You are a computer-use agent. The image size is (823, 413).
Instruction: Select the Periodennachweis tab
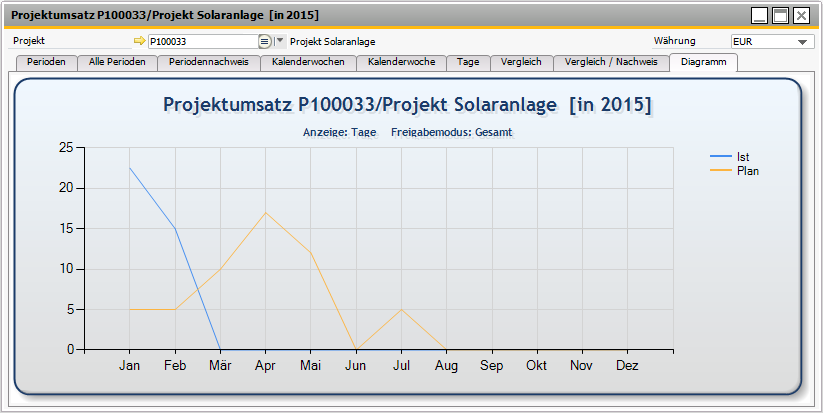pos(208,62)
